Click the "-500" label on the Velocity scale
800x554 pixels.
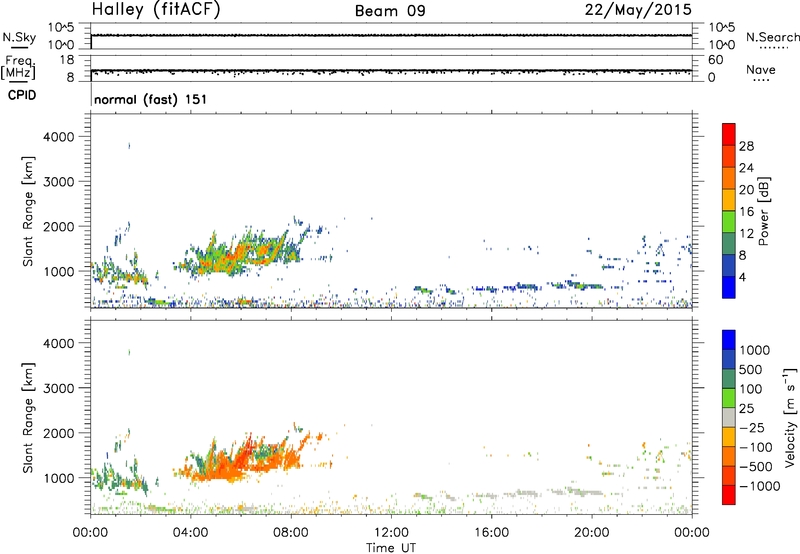coord(755,467)
